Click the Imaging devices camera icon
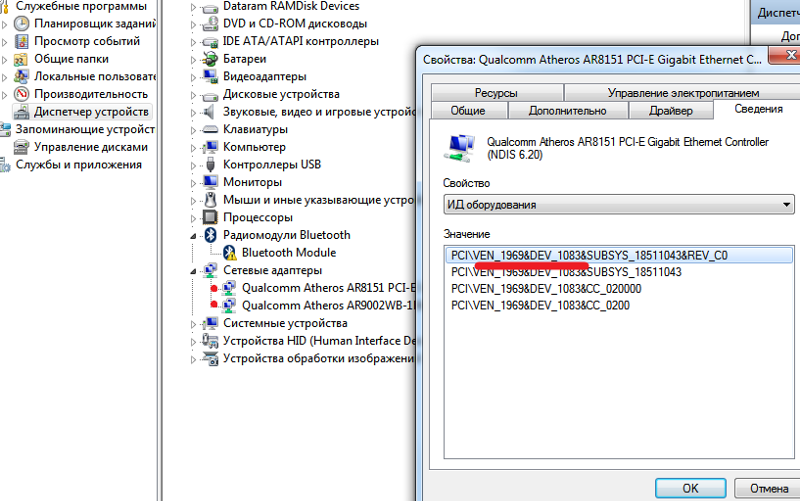 (x=210, y=358)
